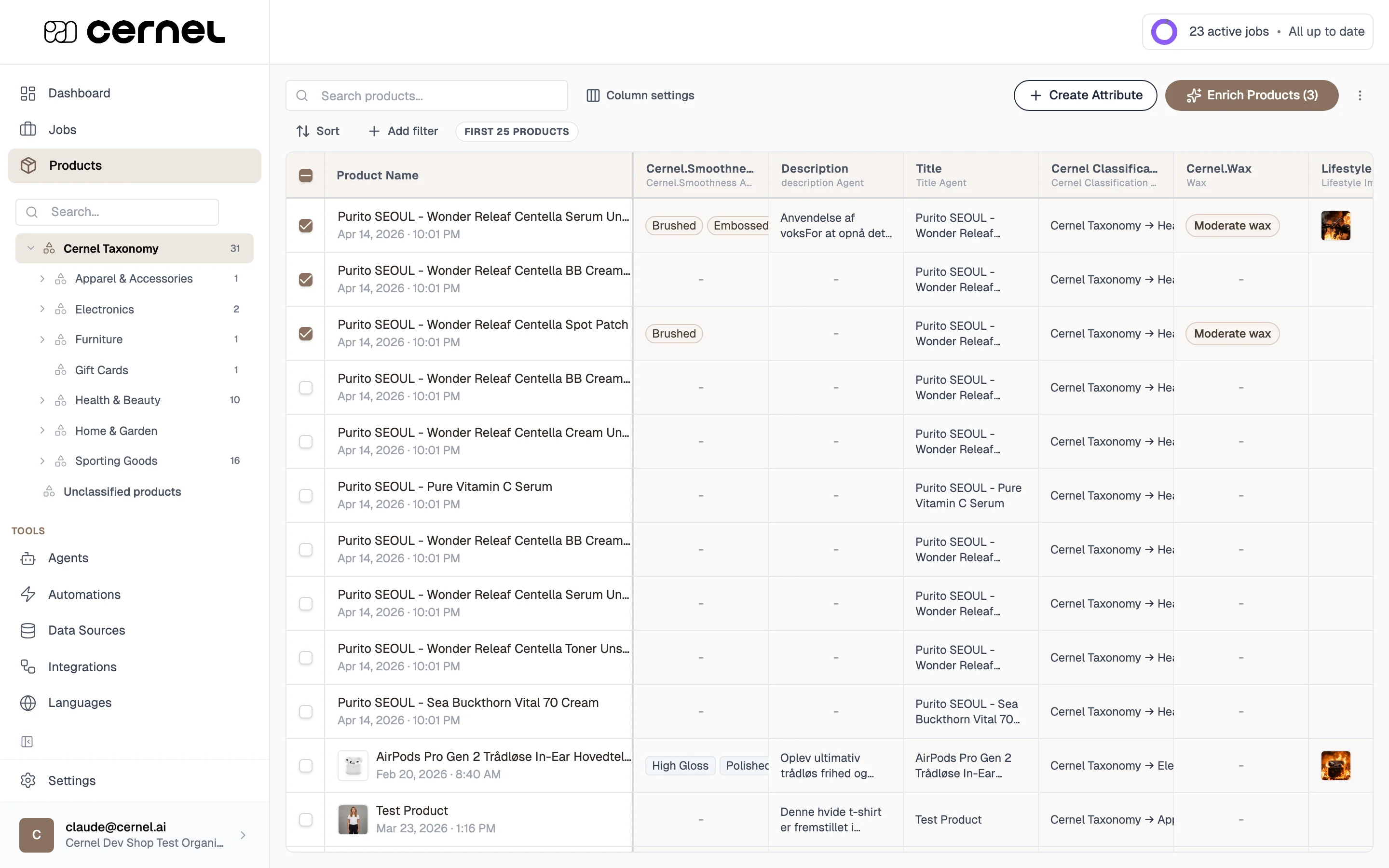
Task: Click the AirPods product image thumbnail
Action: tap(353, 765)
